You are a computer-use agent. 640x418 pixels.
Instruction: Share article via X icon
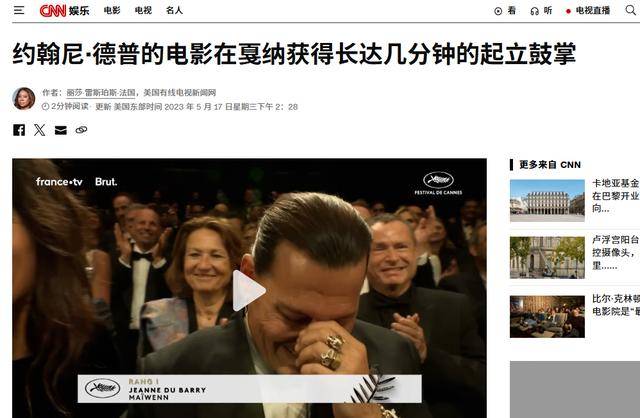click(x=40, y=130)
